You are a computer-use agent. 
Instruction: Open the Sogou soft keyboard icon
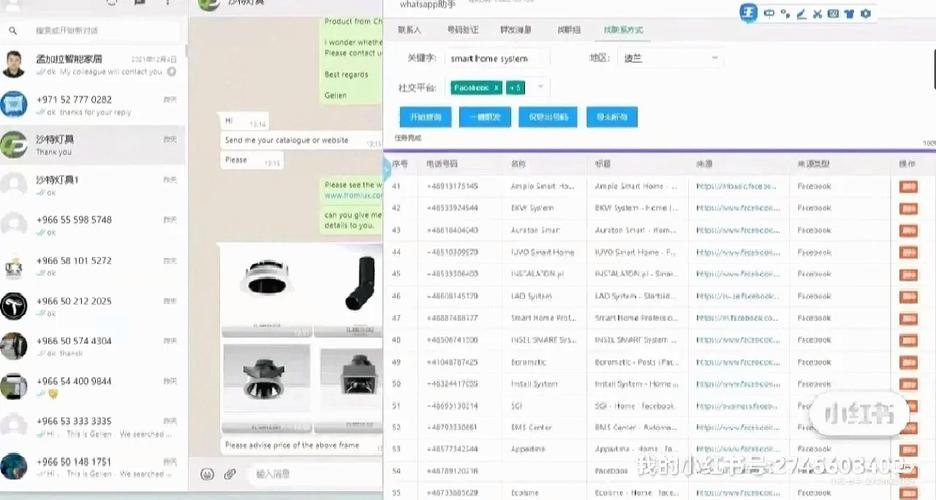click(x=833, y=13)
